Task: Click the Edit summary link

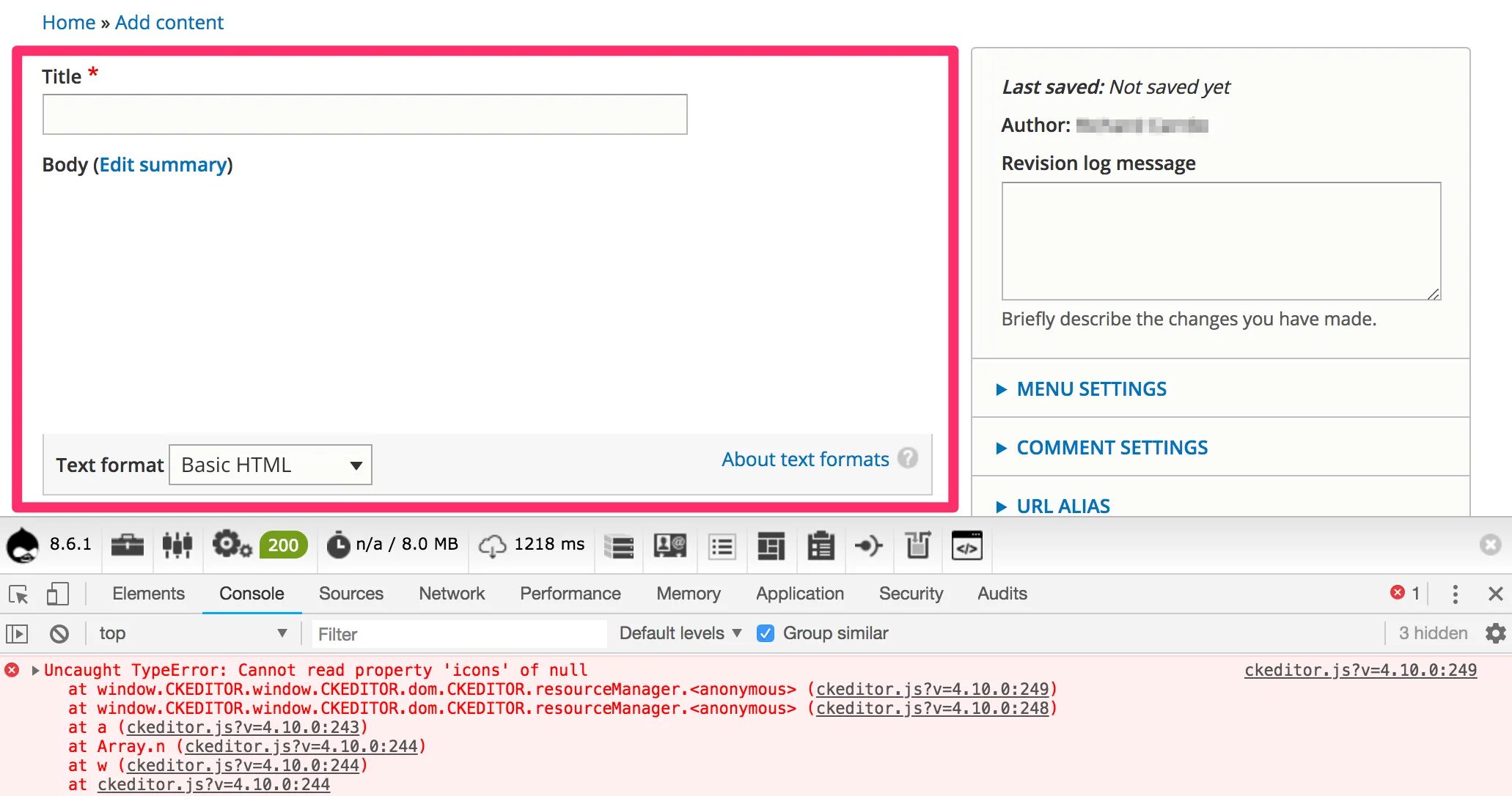Action: (x=163, y=165)
